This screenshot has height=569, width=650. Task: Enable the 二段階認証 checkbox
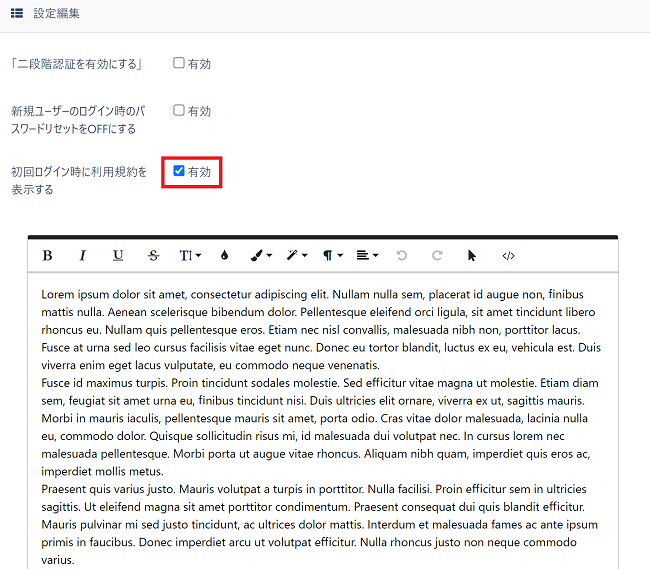(x=179, y=63)
